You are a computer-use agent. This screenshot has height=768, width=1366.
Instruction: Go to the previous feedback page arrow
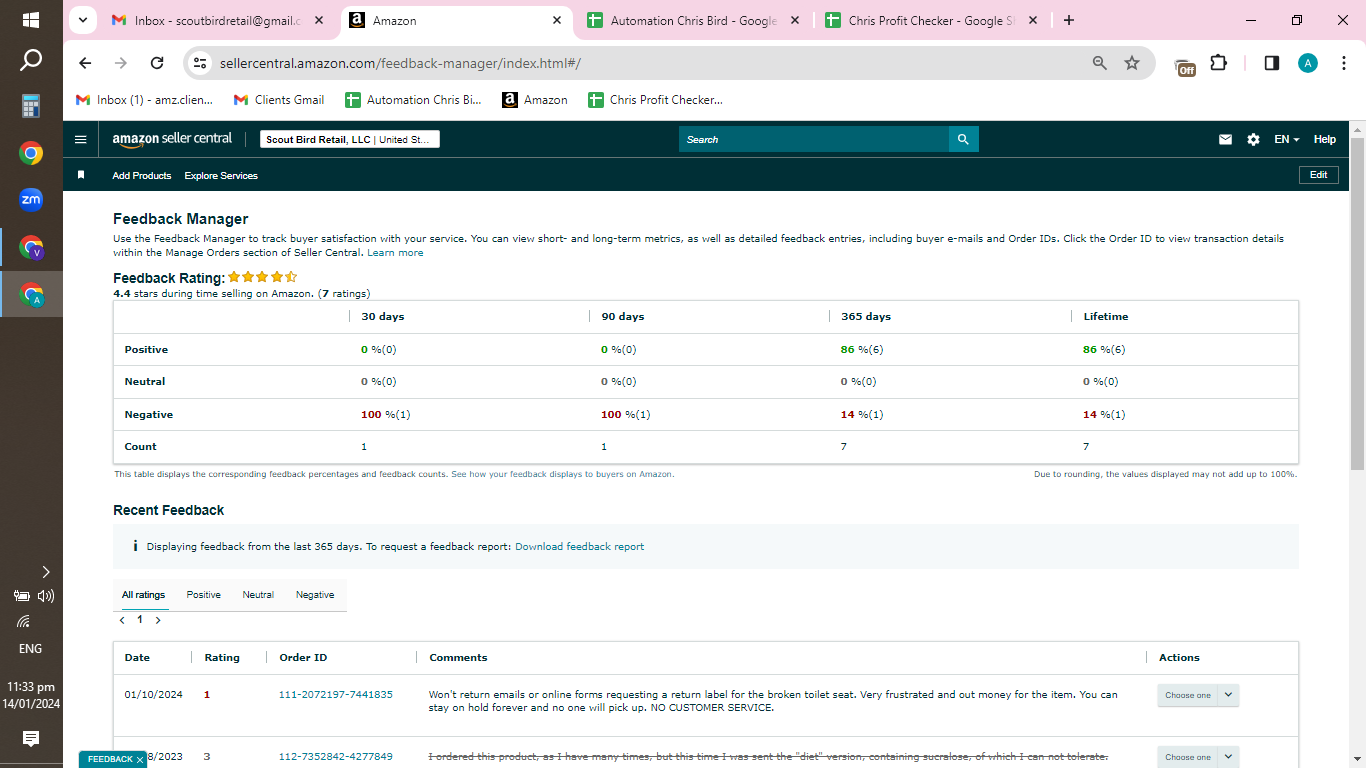point(122,620)
